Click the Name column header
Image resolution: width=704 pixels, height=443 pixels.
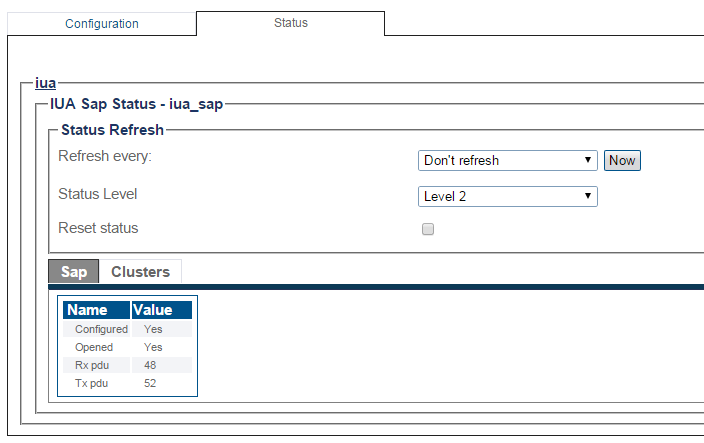pos(97,310)
